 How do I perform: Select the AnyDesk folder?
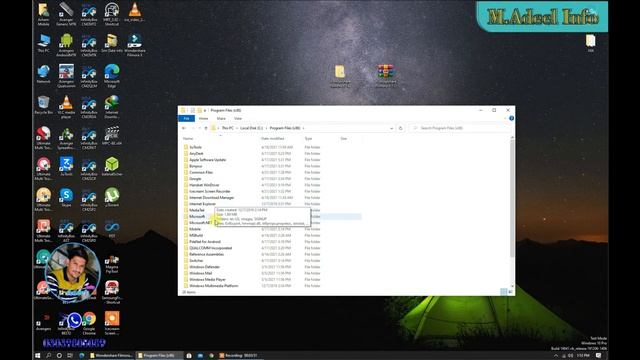click(196, 153)
